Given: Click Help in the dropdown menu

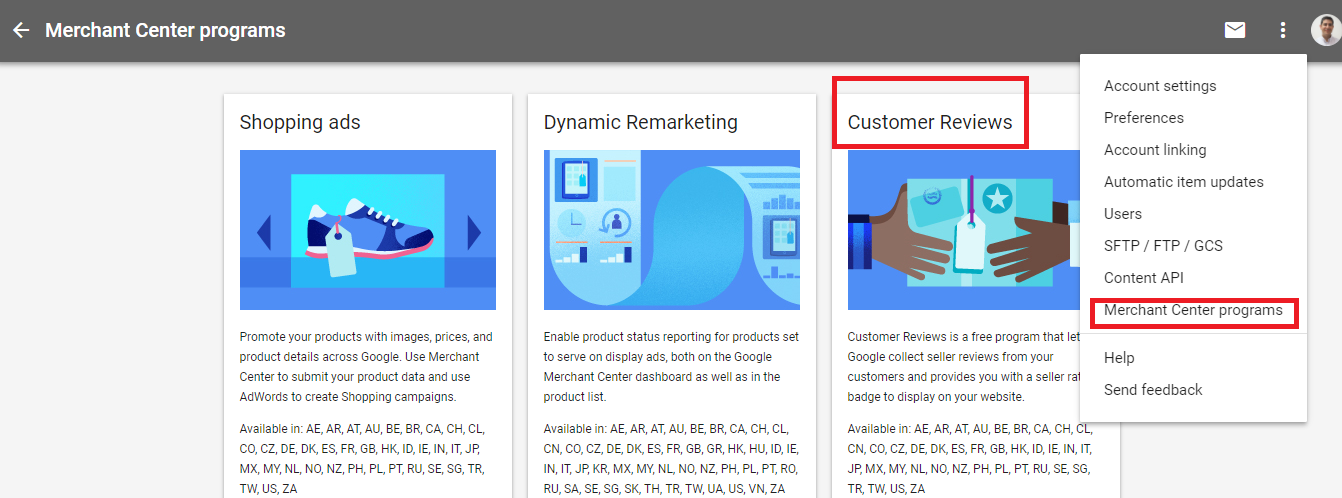Looking at the screenshot, I should 1119,358.
